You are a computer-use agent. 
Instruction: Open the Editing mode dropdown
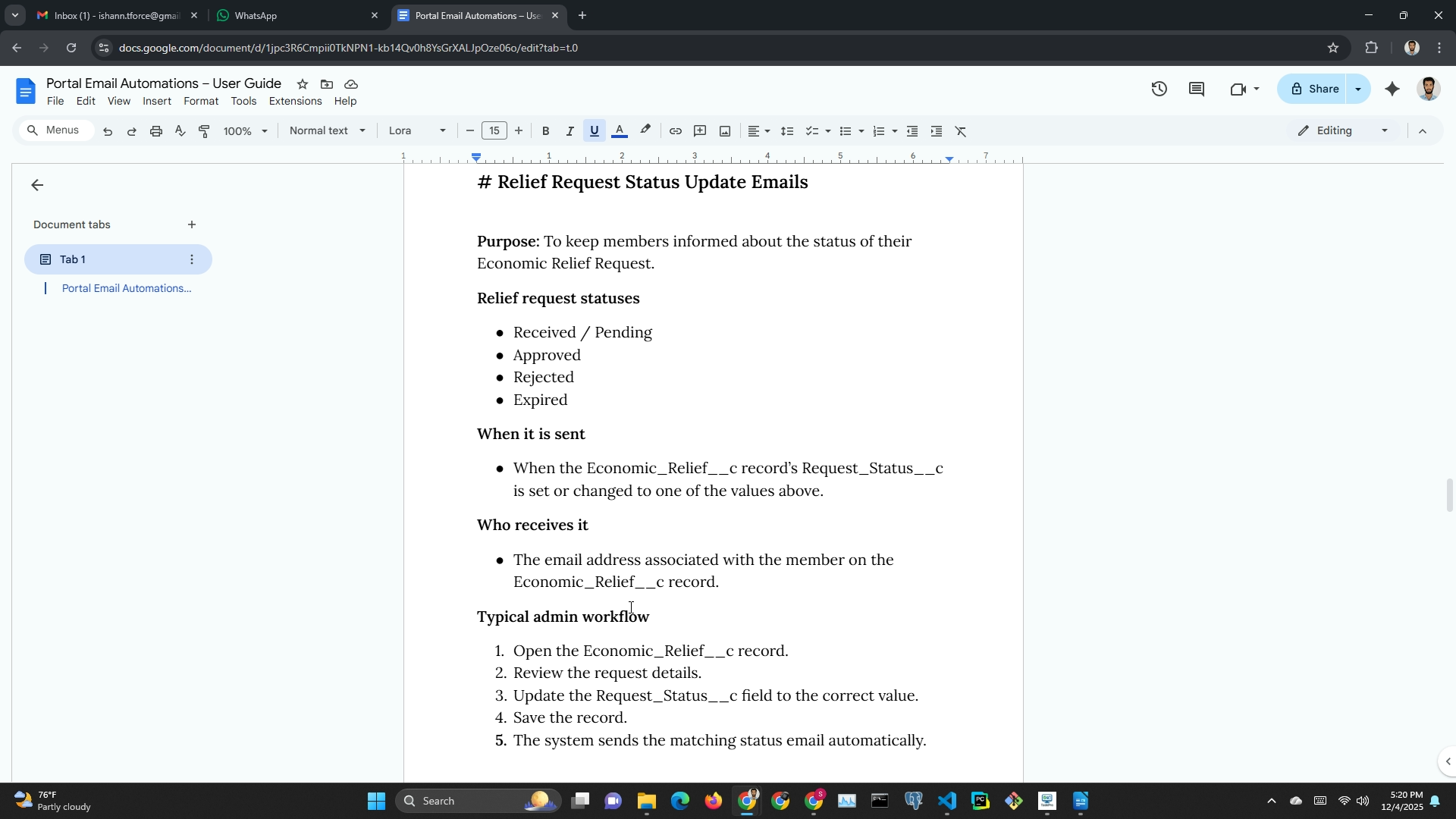[x=1344, y=131]
